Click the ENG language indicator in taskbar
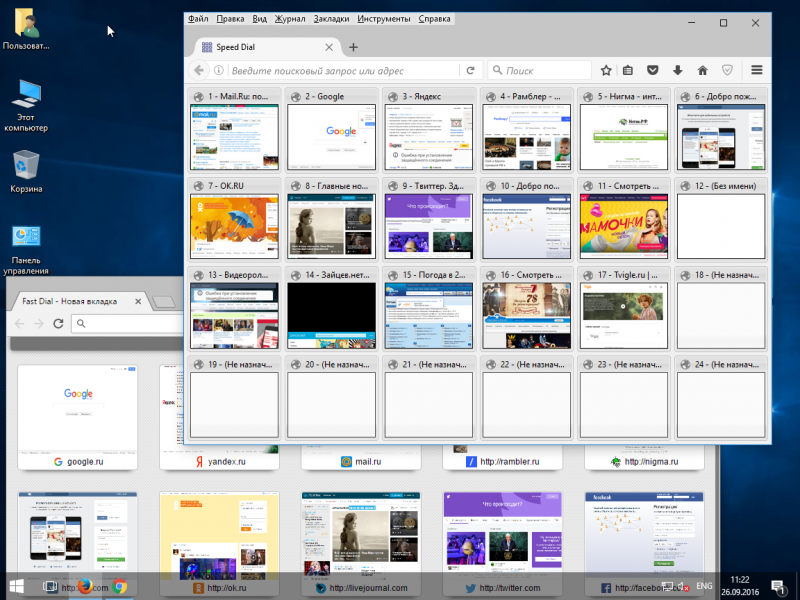Image resolution: width=800 pixels, height=600 pixels. point(704,586)
